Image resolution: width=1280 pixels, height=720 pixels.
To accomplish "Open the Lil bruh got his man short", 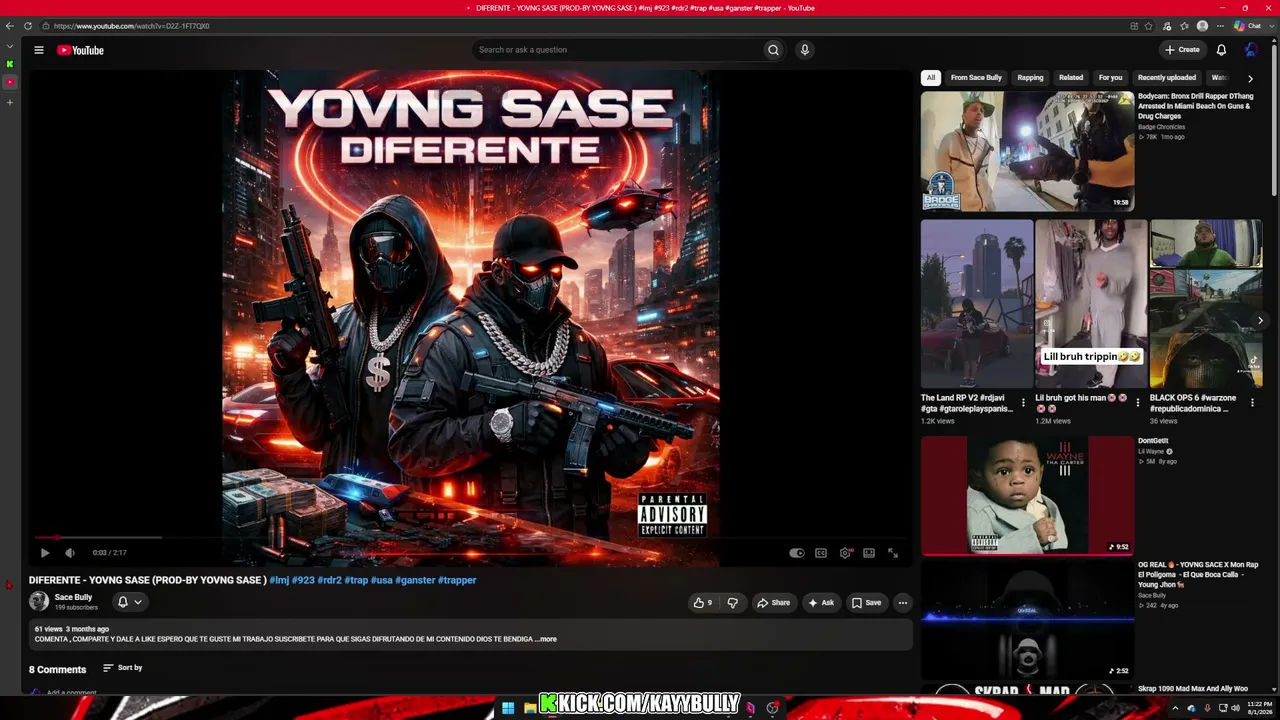I will click(1091, 304).
